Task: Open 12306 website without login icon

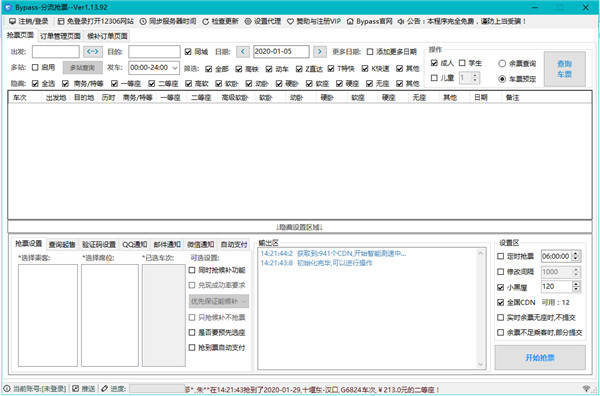Action: point(61,21)
